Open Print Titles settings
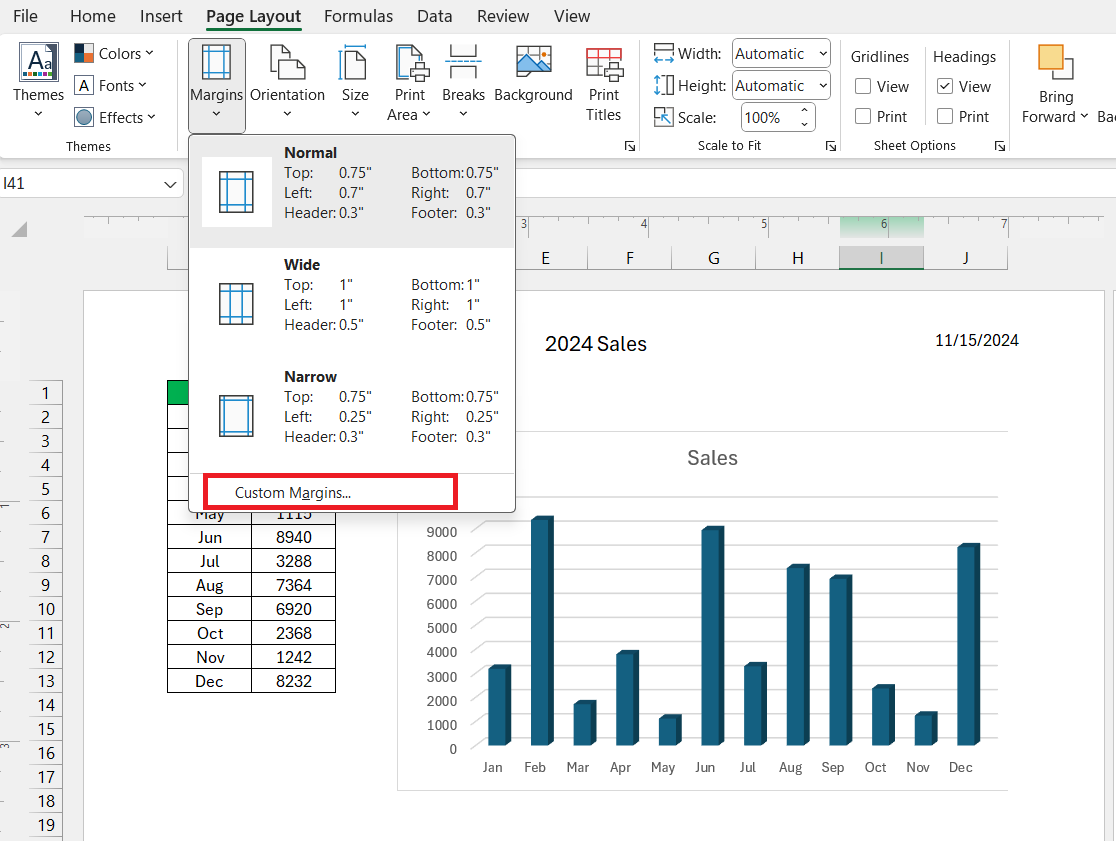 (604, 83)
